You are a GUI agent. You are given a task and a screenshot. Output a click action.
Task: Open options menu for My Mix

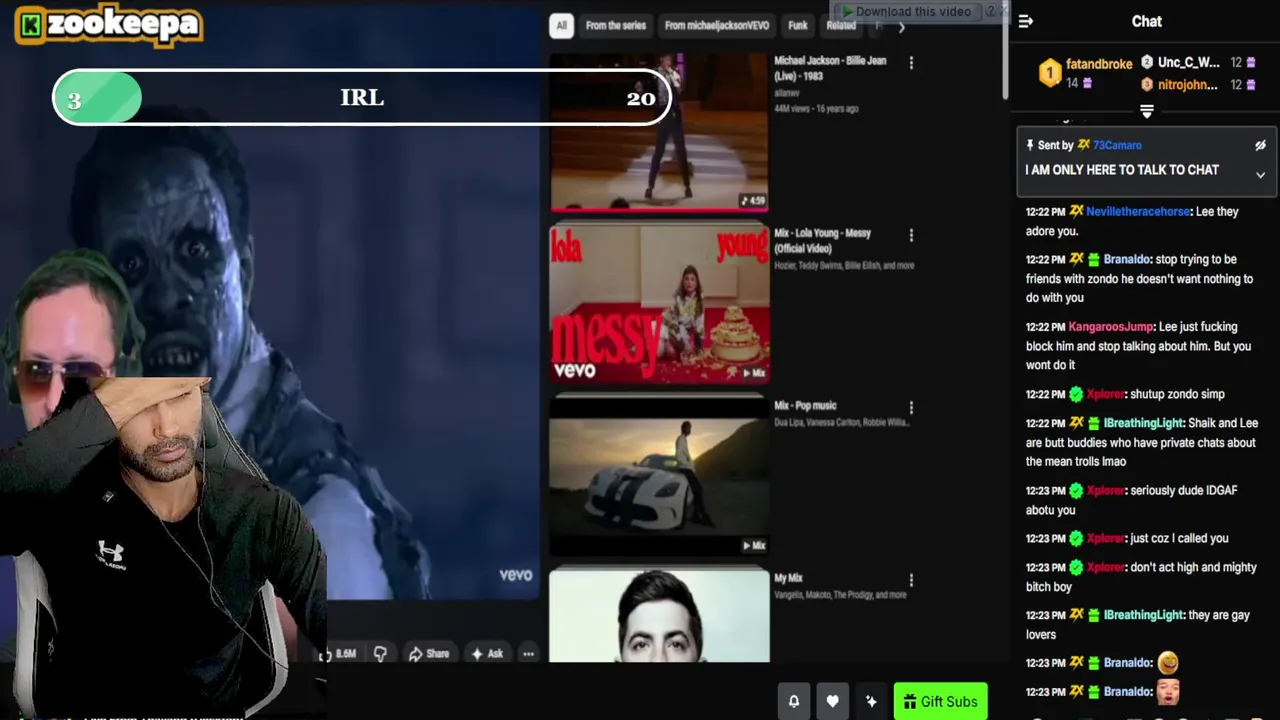coord(911,580)
